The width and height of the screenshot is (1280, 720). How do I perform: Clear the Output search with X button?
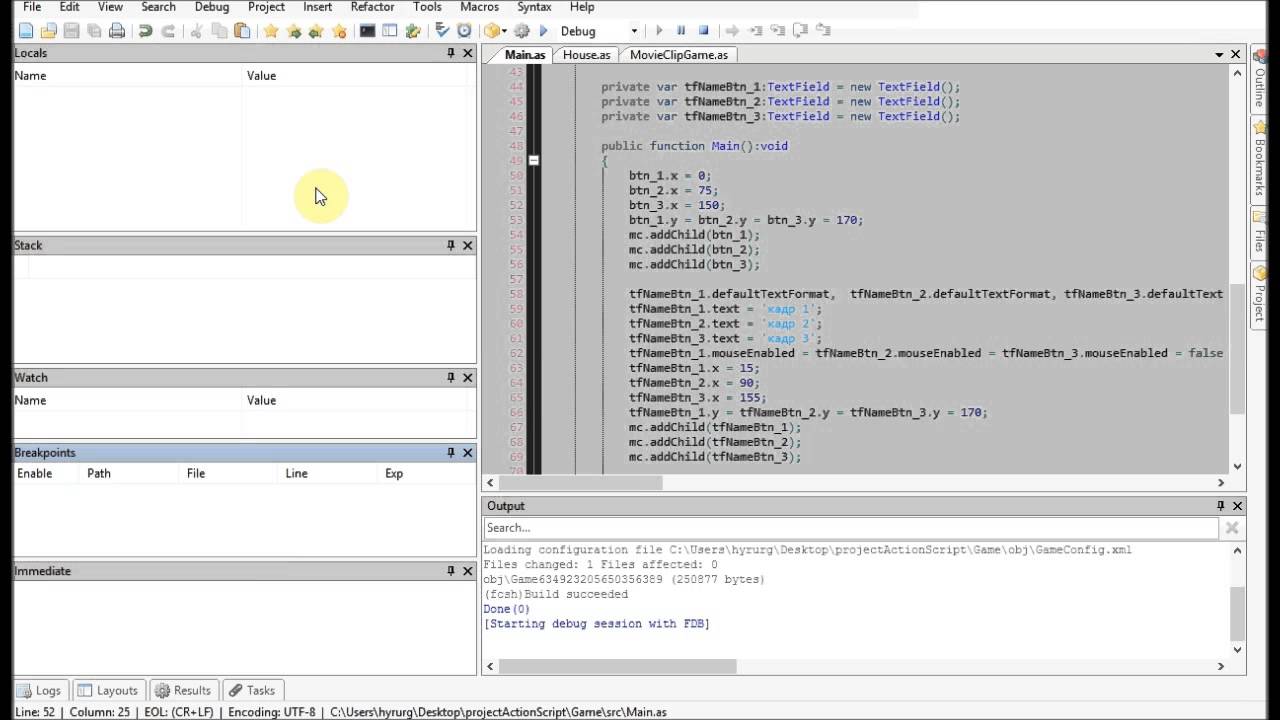tap(1232, 528)
